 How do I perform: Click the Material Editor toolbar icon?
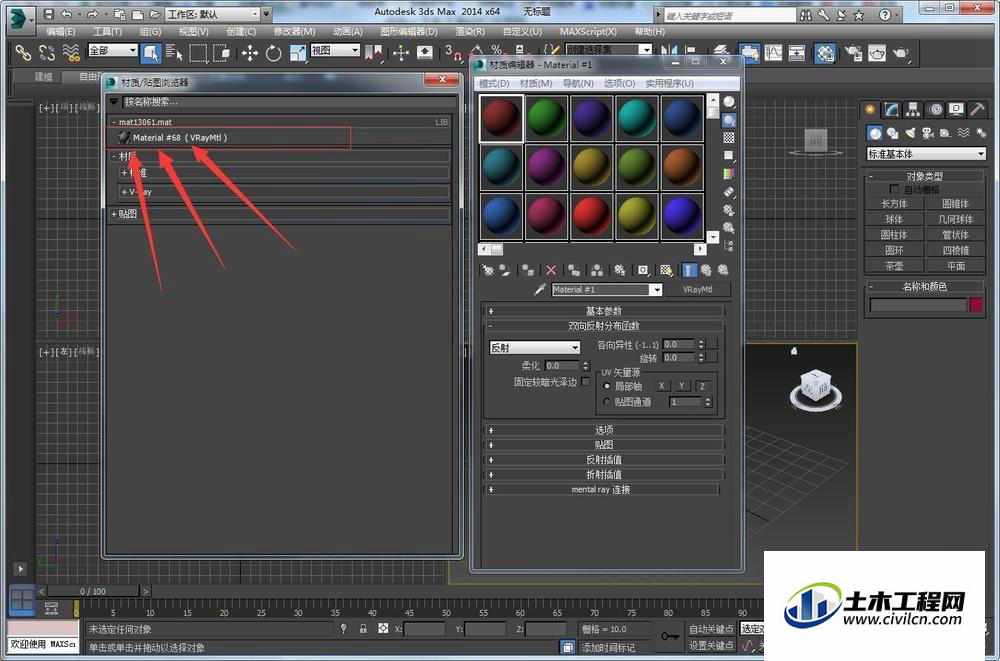pyautogui.click(x=825, y=53)
